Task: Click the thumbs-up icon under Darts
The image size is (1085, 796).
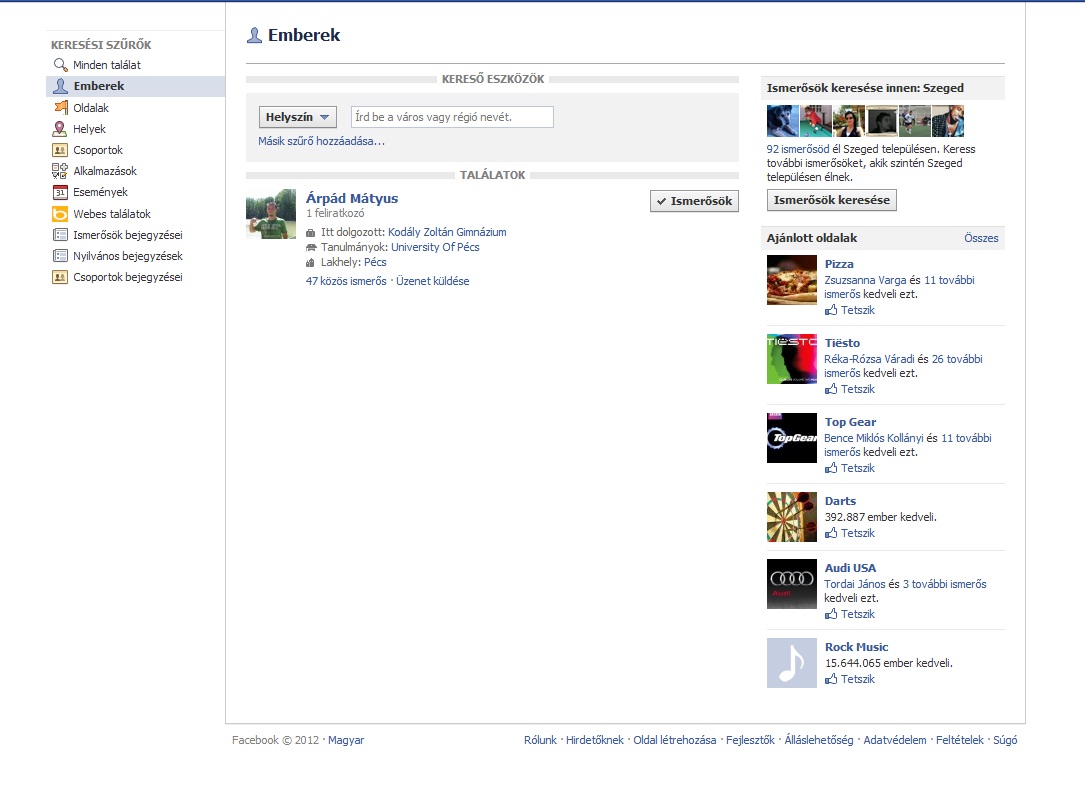Action: click(831, 533)
